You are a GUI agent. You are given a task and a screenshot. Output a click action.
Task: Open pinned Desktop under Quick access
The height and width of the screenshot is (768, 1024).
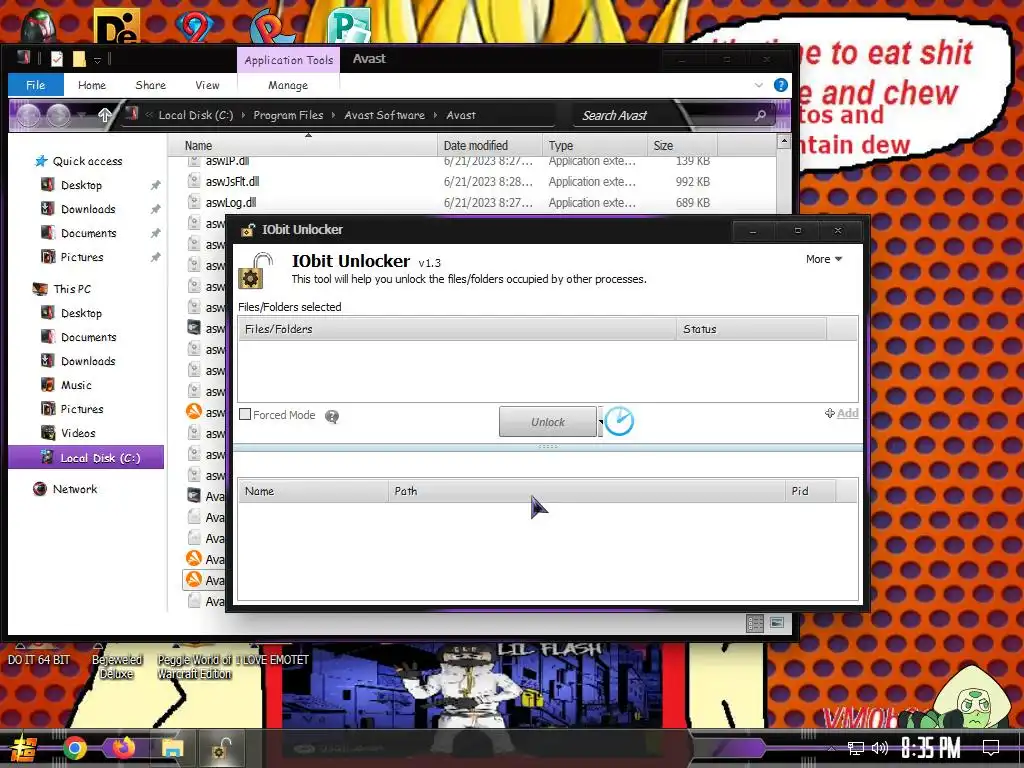click(81, 185)
